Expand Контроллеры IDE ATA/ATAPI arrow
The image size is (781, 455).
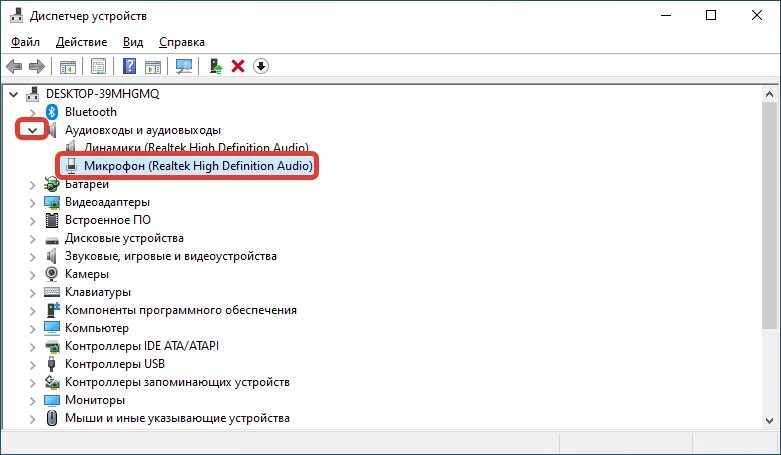click(33, 346)
